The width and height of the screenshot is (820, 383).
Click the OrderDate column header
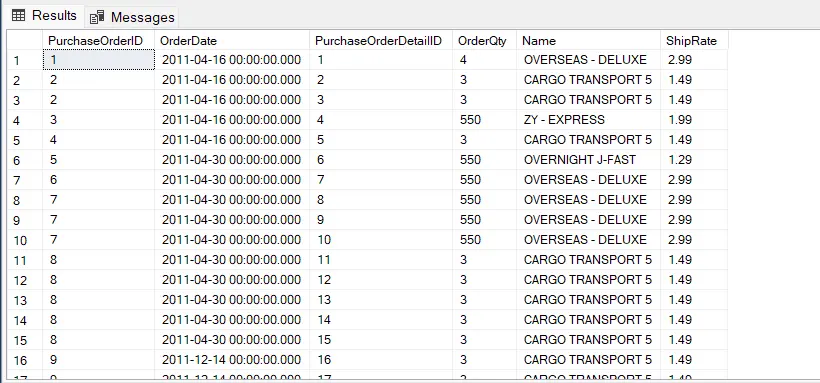click(232, 40)
